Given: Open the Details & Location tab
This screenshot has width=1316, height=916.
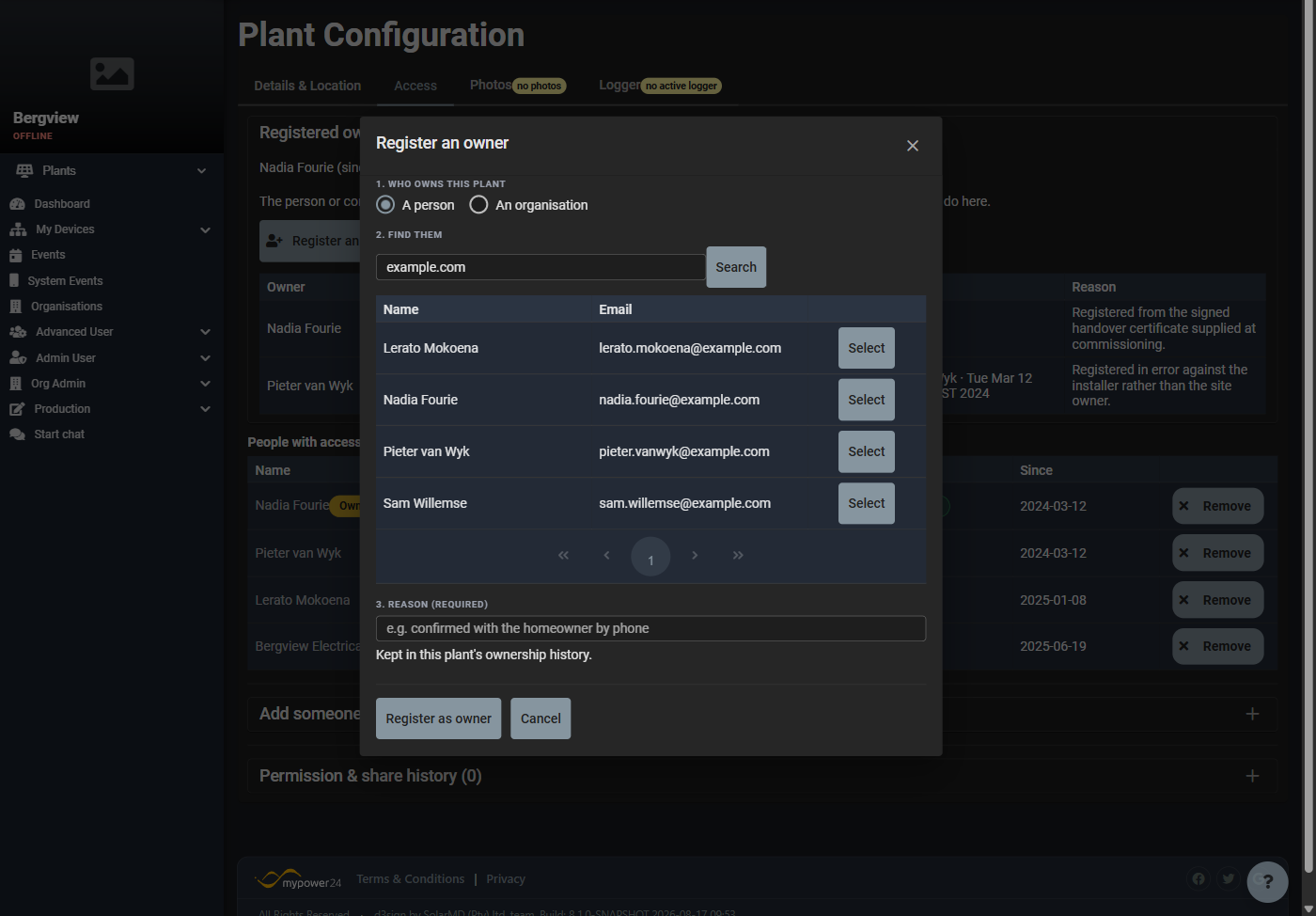Looking at the screenshot, I should pos(307,86).
